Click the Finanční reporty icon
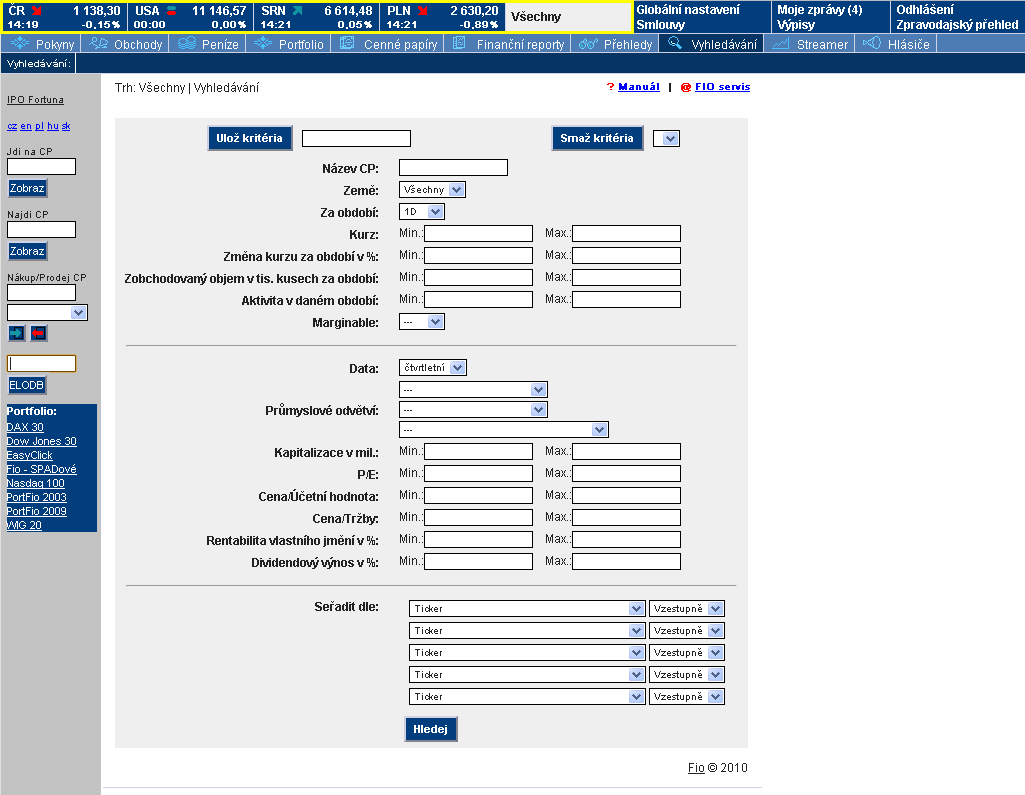Image resolution: width=1025 pixels, height=795 pixels. (459, 44)
